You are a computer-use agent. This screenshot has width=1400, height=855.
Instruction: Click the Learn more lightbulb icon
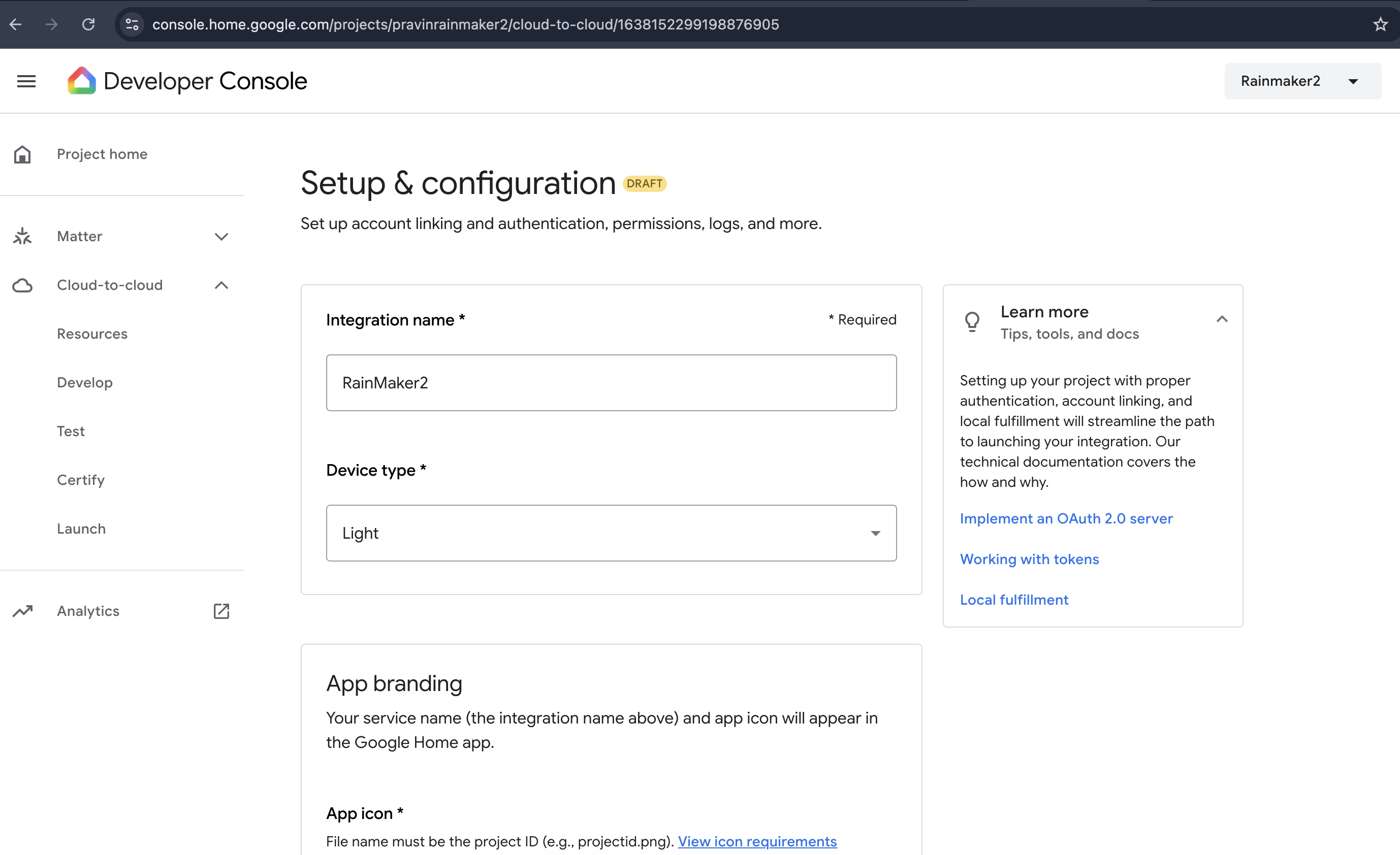(x=972, y=322)
